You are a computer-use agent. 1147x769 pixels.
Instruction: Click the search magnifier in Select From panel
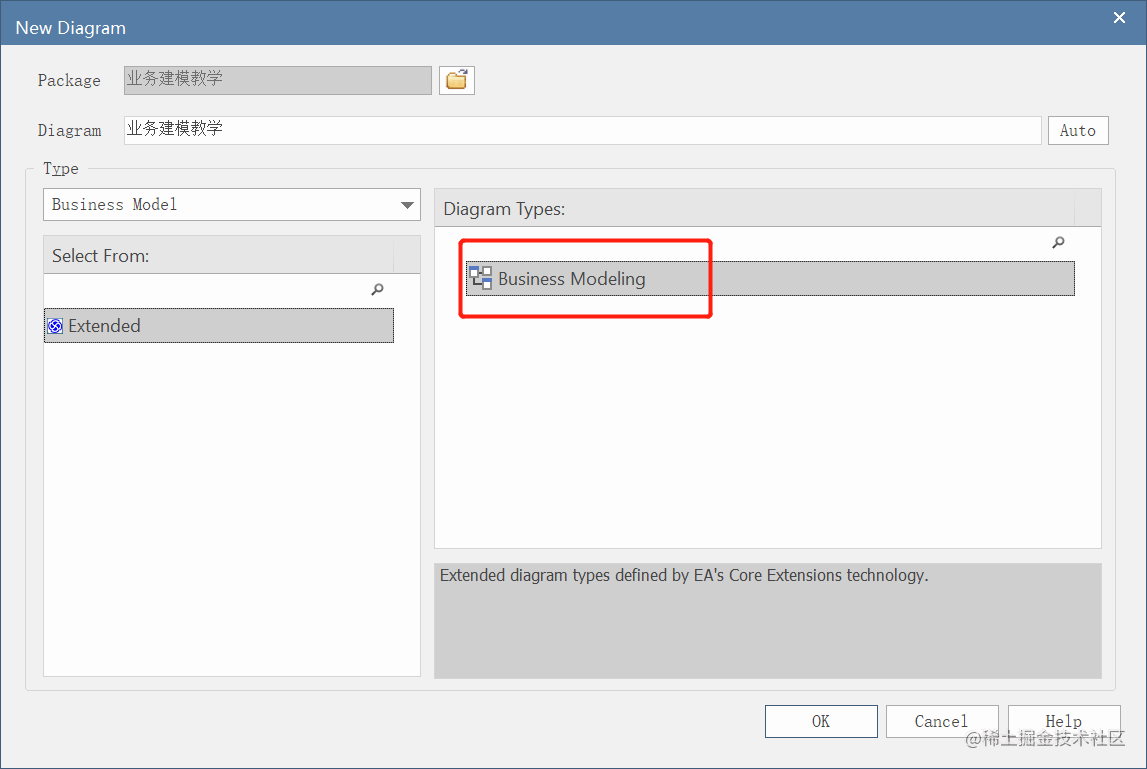(377, 290)
